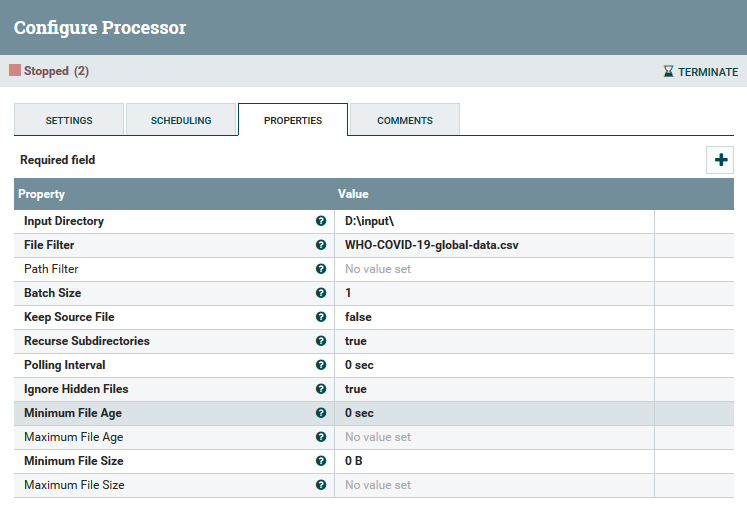Show help for Polling Interval
The width and height of the screenshot is (747, 515).
coord(321,365)
